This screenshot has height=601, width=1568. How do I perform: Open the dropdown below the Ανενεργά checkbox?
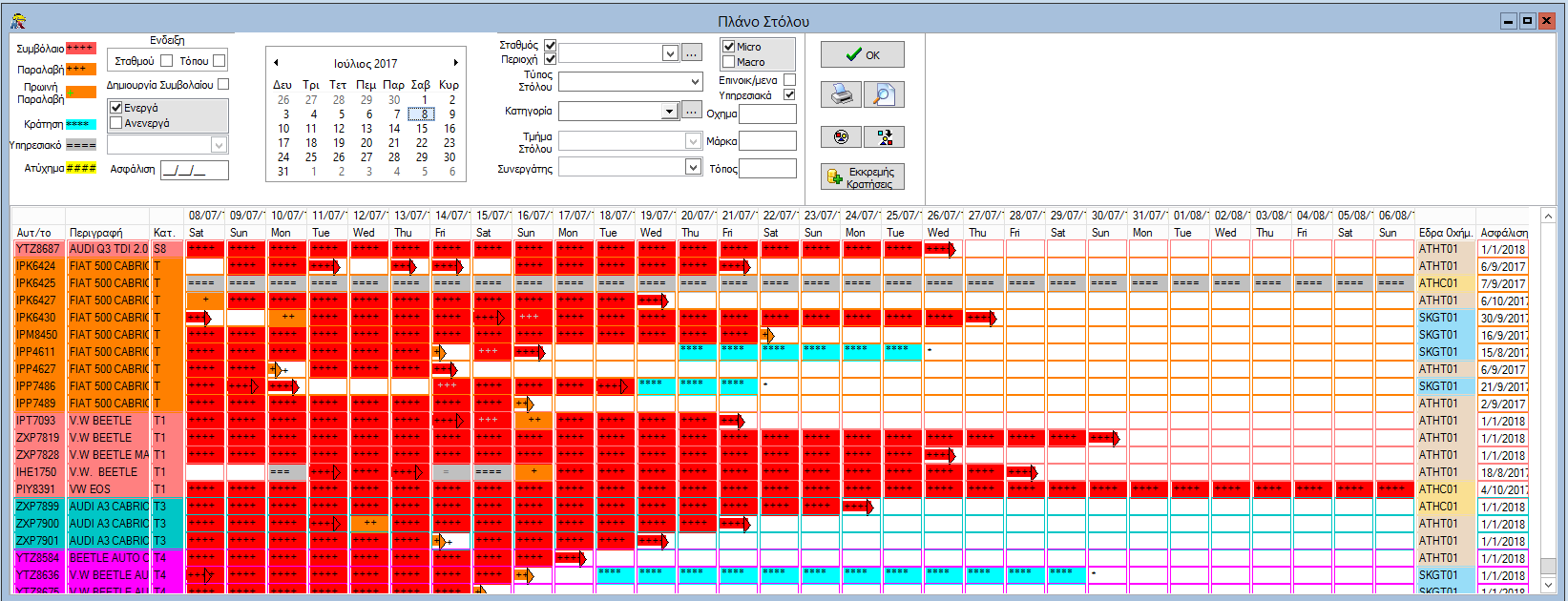[x=220, y=145]
